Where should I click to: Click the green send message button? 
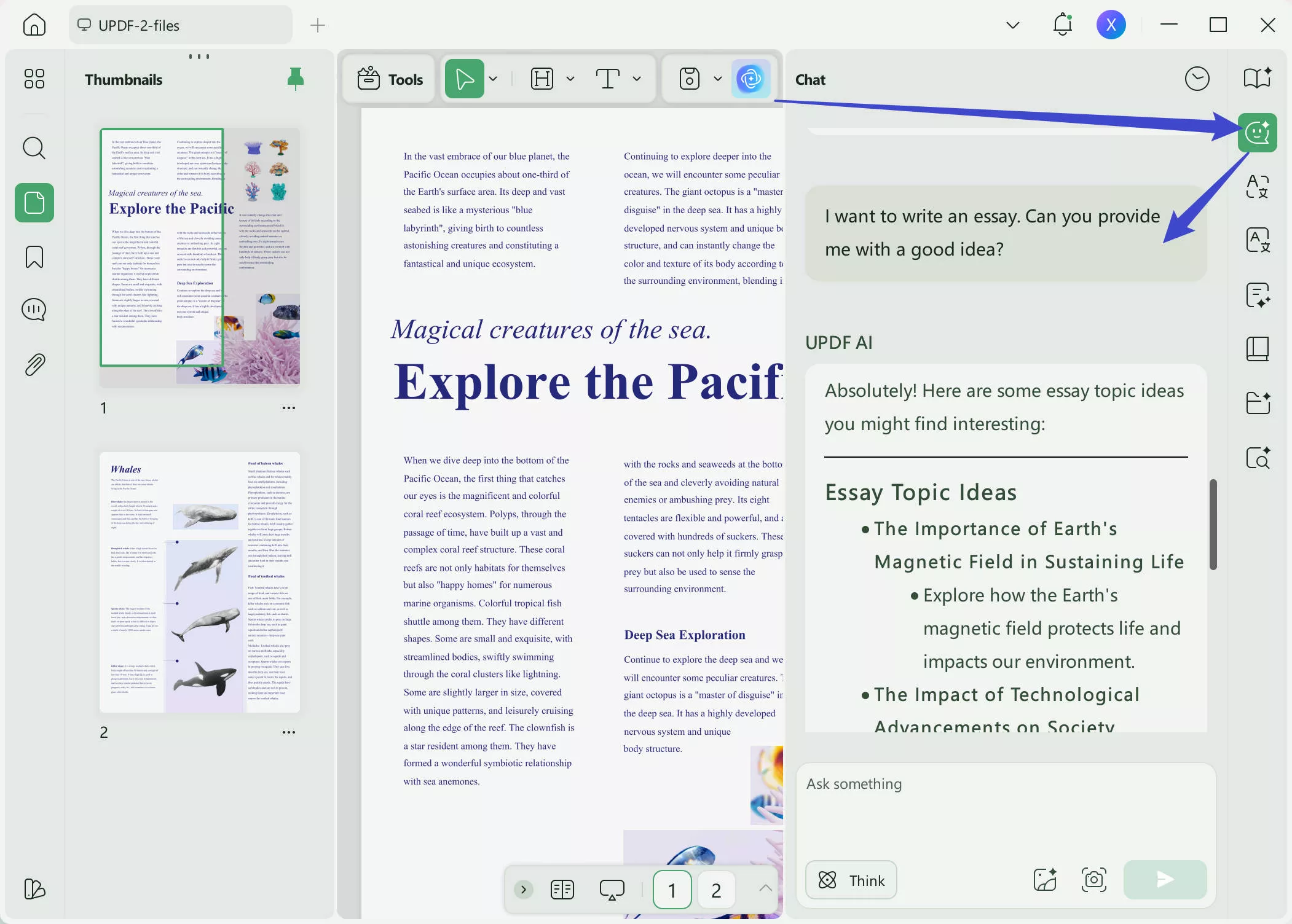pos(1165,880)
